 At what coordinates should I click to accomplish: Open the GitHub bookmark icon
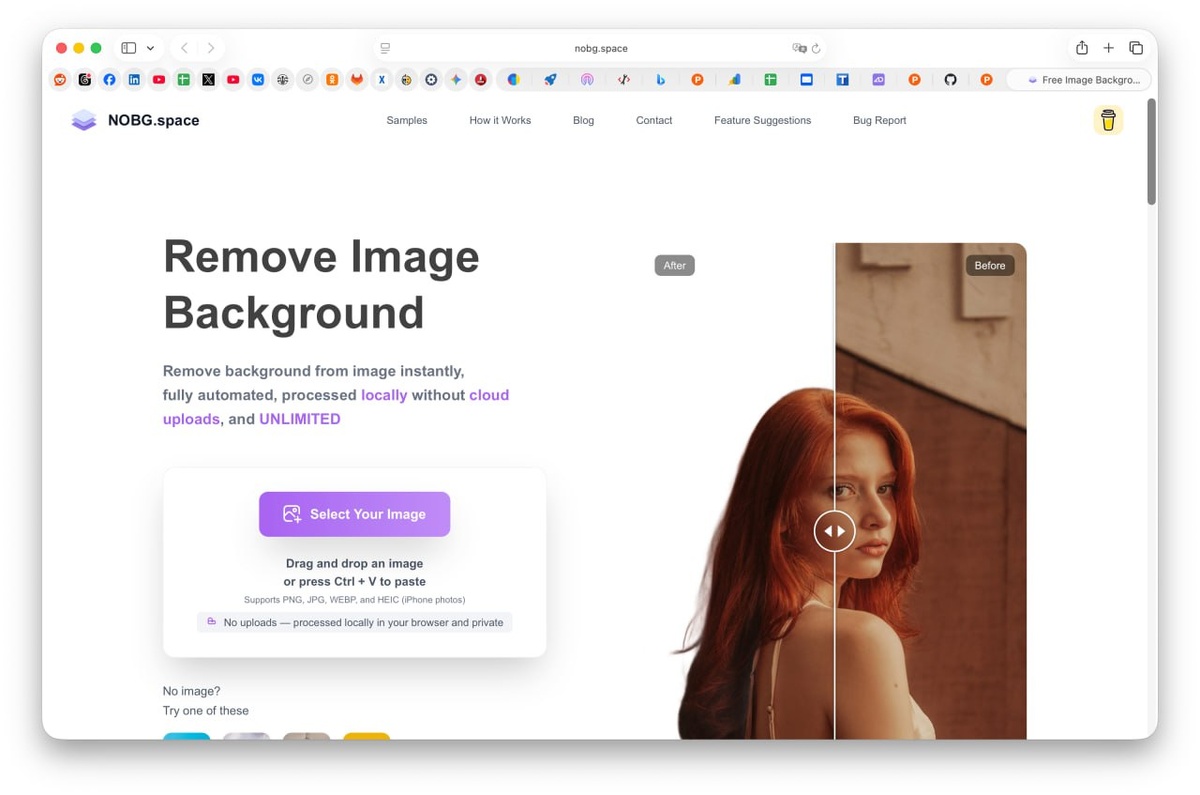tap(950, 79)
